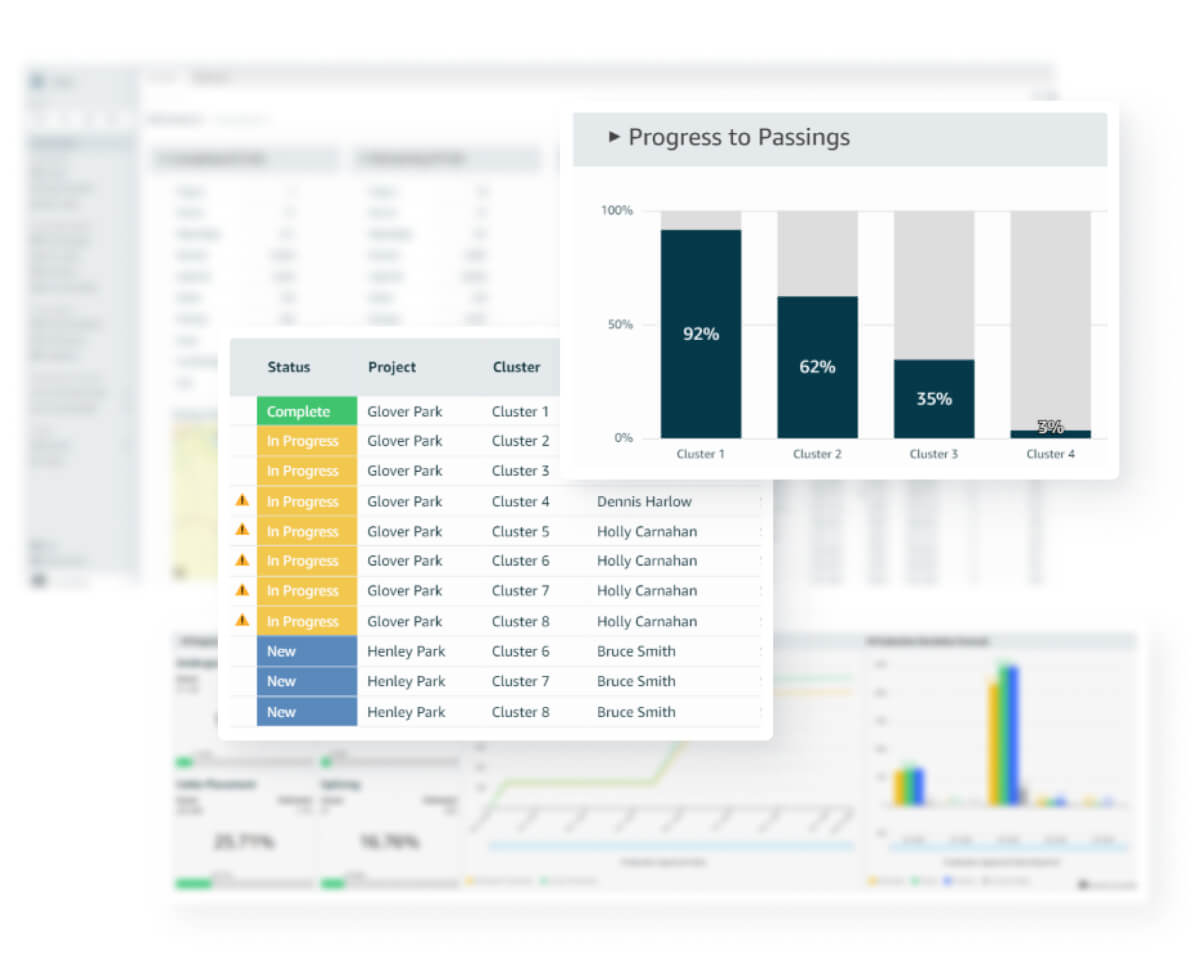
Task: Click warning icon on Glover Park Cluster 4 row
Action: [x=241, y=501]
